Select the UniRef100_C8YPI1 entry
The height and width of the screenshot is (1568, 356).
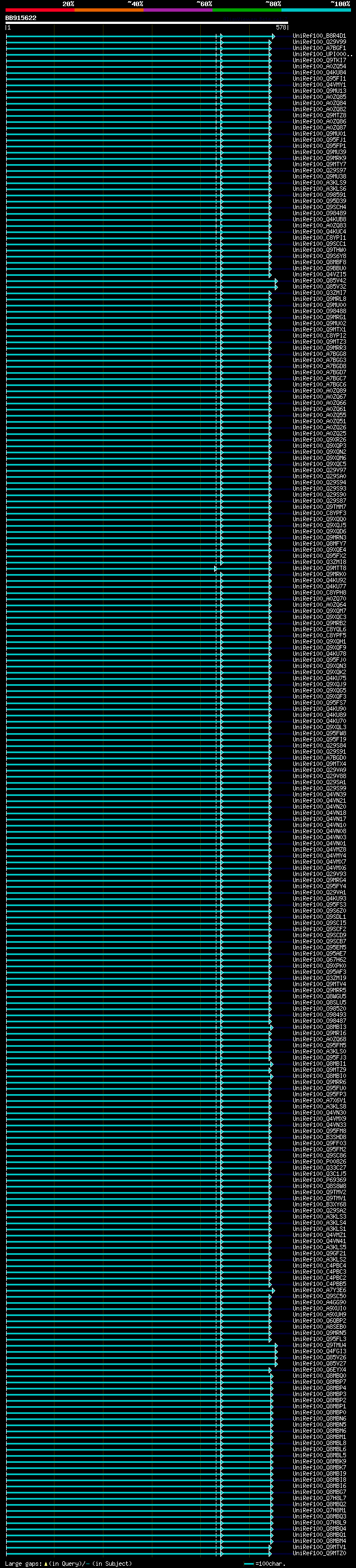[x=319, y=238]
